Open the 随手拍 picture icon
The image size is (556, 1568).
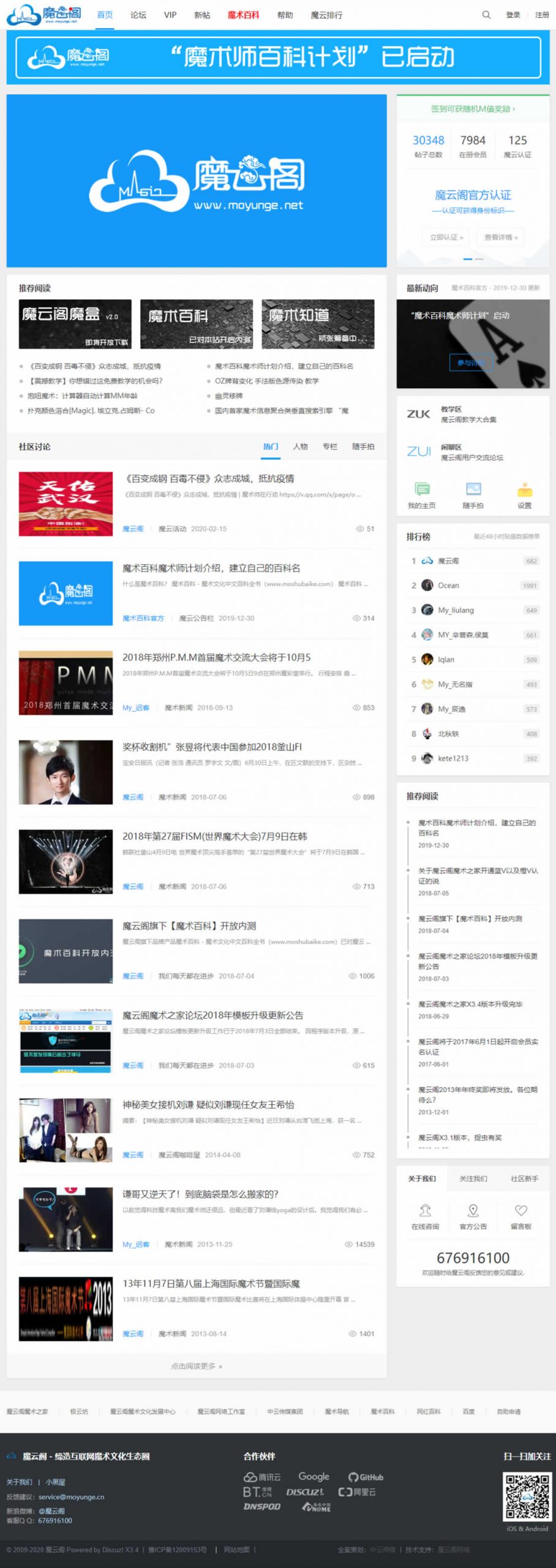(x=473, y=489)
